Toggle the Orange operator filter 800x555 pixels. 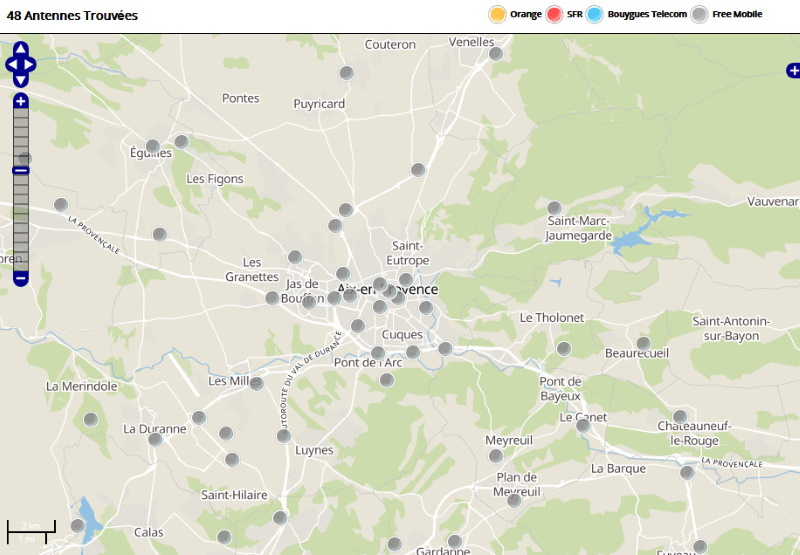coord(497,15)
